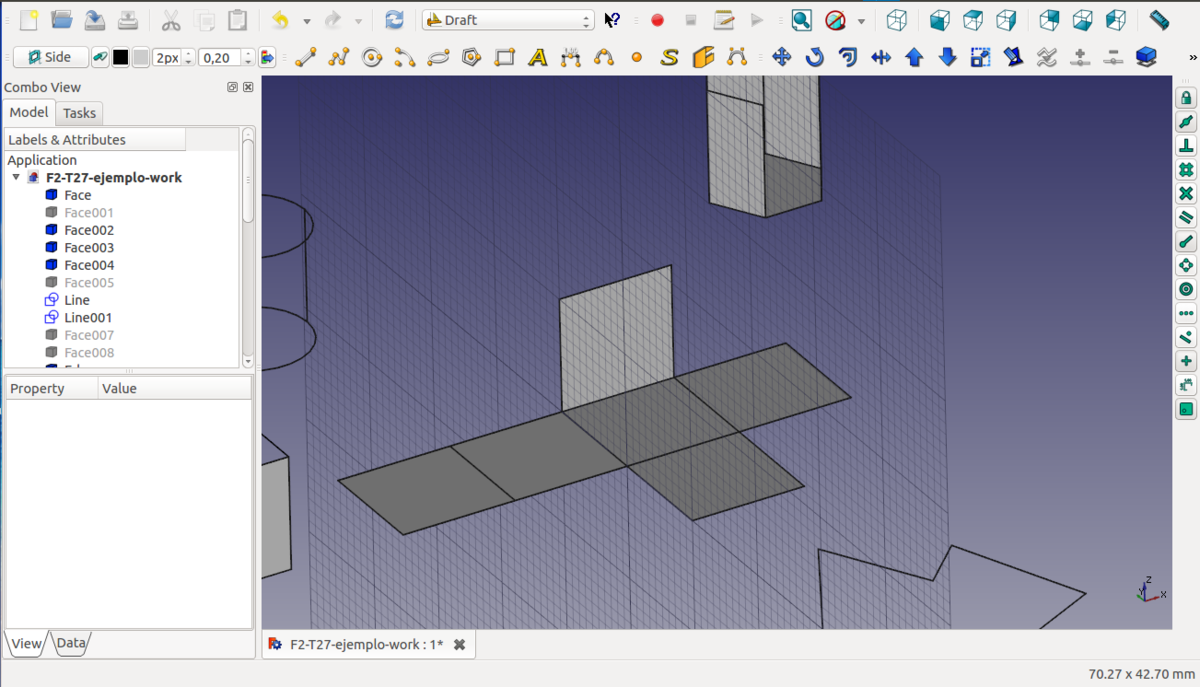This screenshot has width=1200, height=687.
Task: Activate the Draft Text tool
Action: (x=538, y=58)
